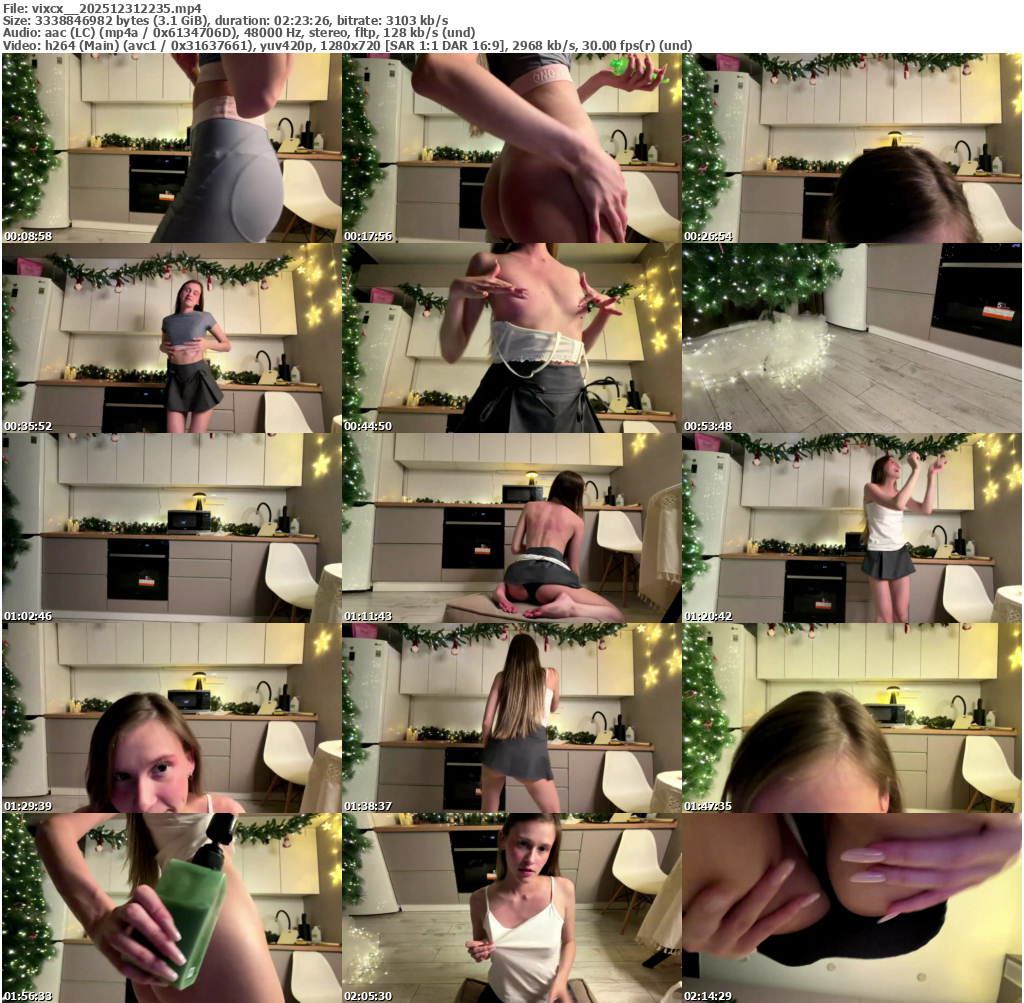This screenshot has height=1003, width=1024.
Task: Click the final frame at 02:14:29
Action: [x=851, y=908]
